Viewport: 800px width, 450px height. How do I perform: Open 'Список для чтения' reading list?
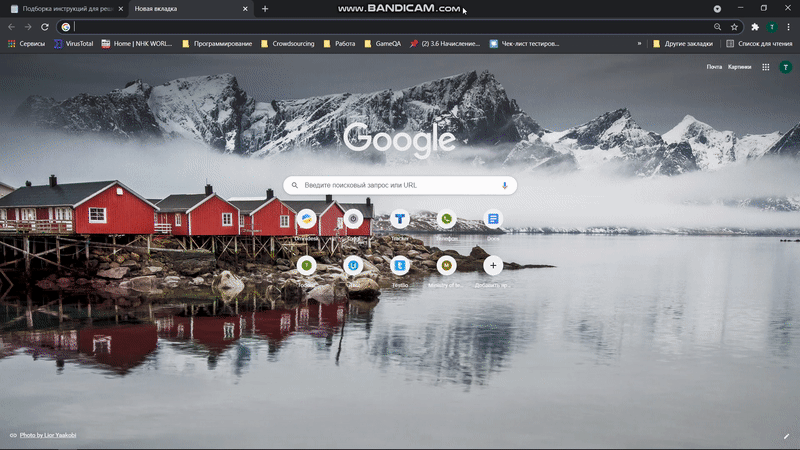click(x=759, y=44)
